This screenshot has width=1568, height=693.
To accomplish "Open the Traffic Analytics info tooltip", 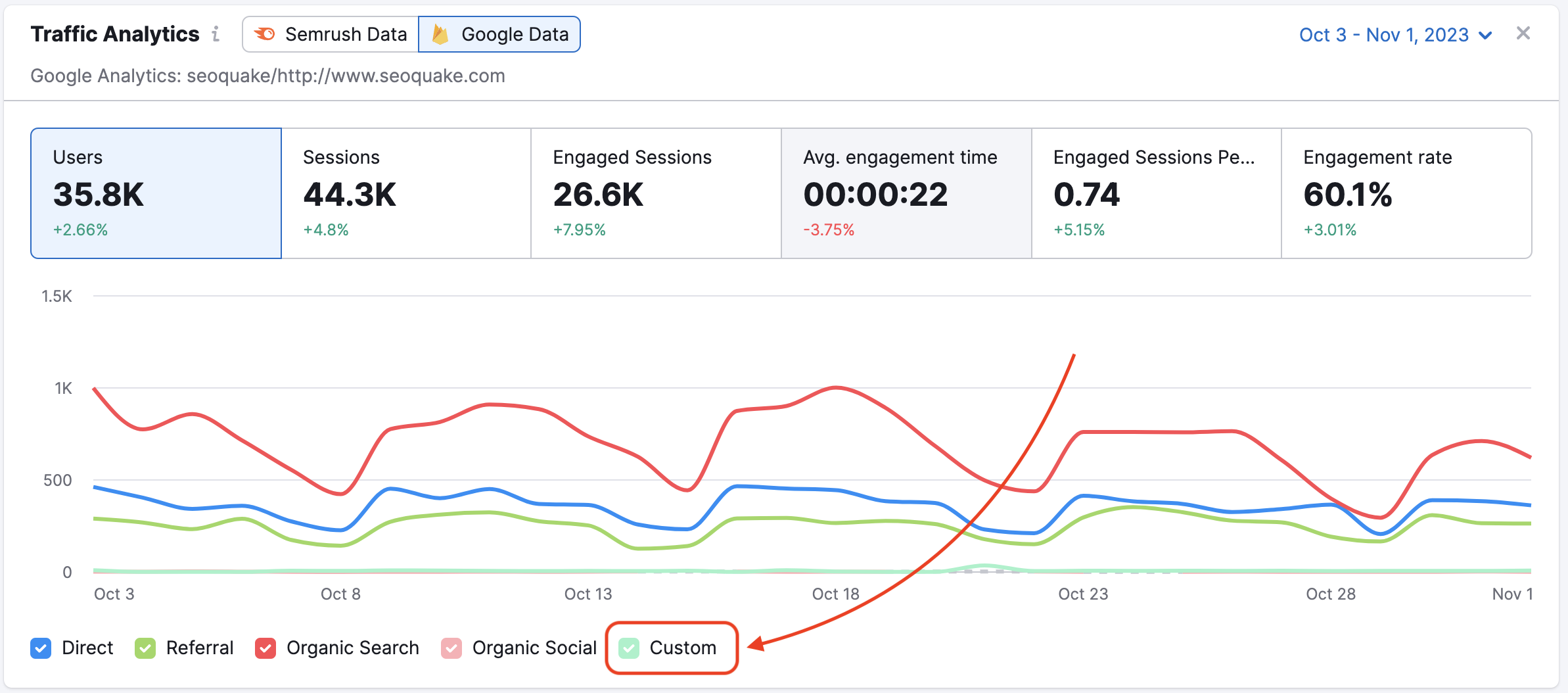I will [217, 35].
